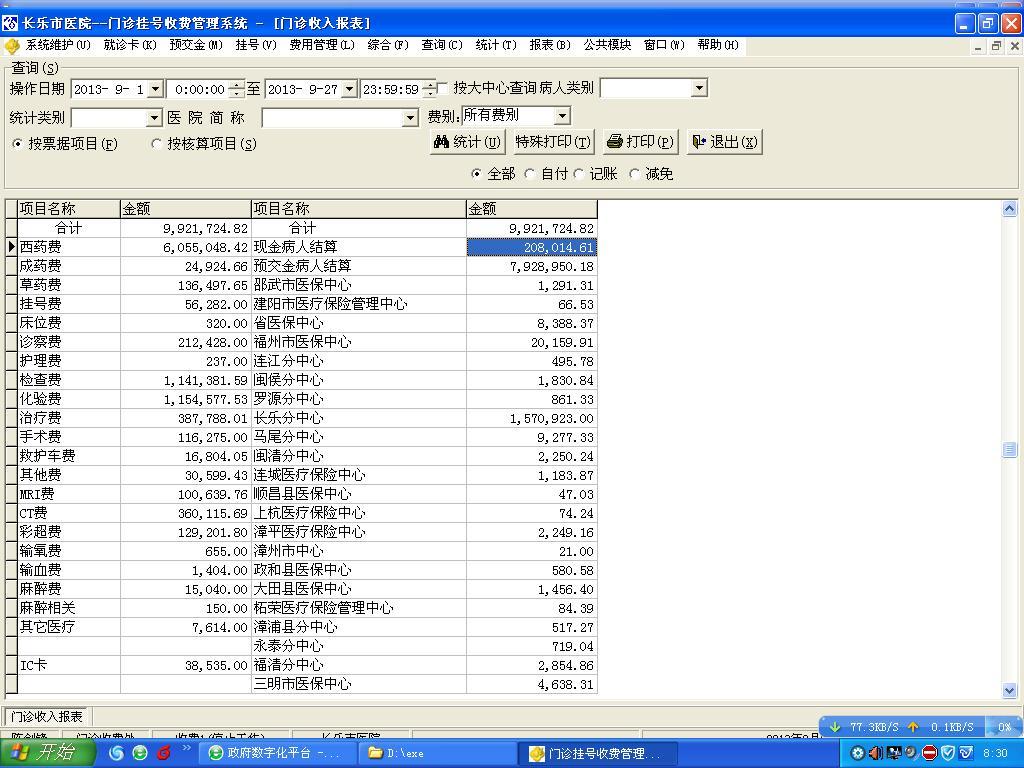Click the 统计 binoculars button

click(x=466, y=142)
